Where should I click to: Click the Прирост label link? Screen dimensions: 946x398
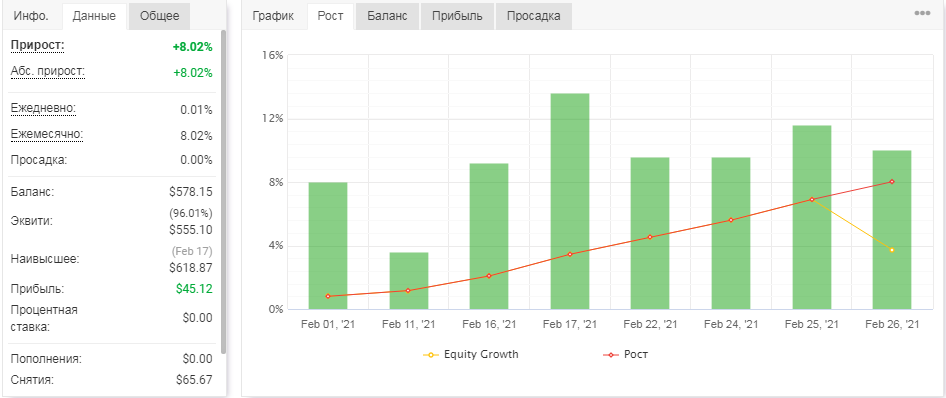(37, 46)
